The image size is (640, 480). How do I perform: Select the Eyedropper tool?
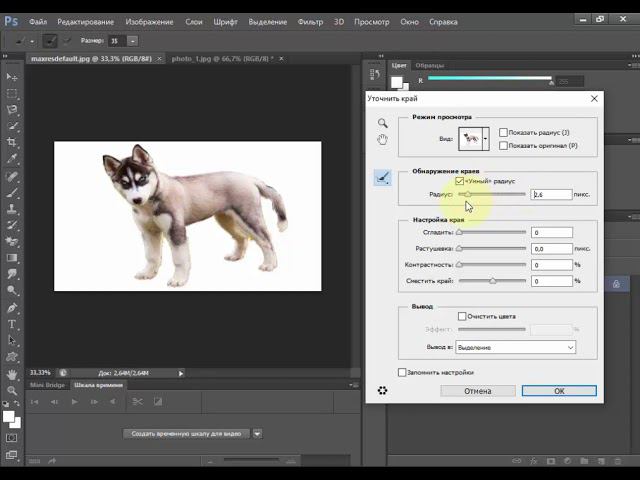(12, 159)
